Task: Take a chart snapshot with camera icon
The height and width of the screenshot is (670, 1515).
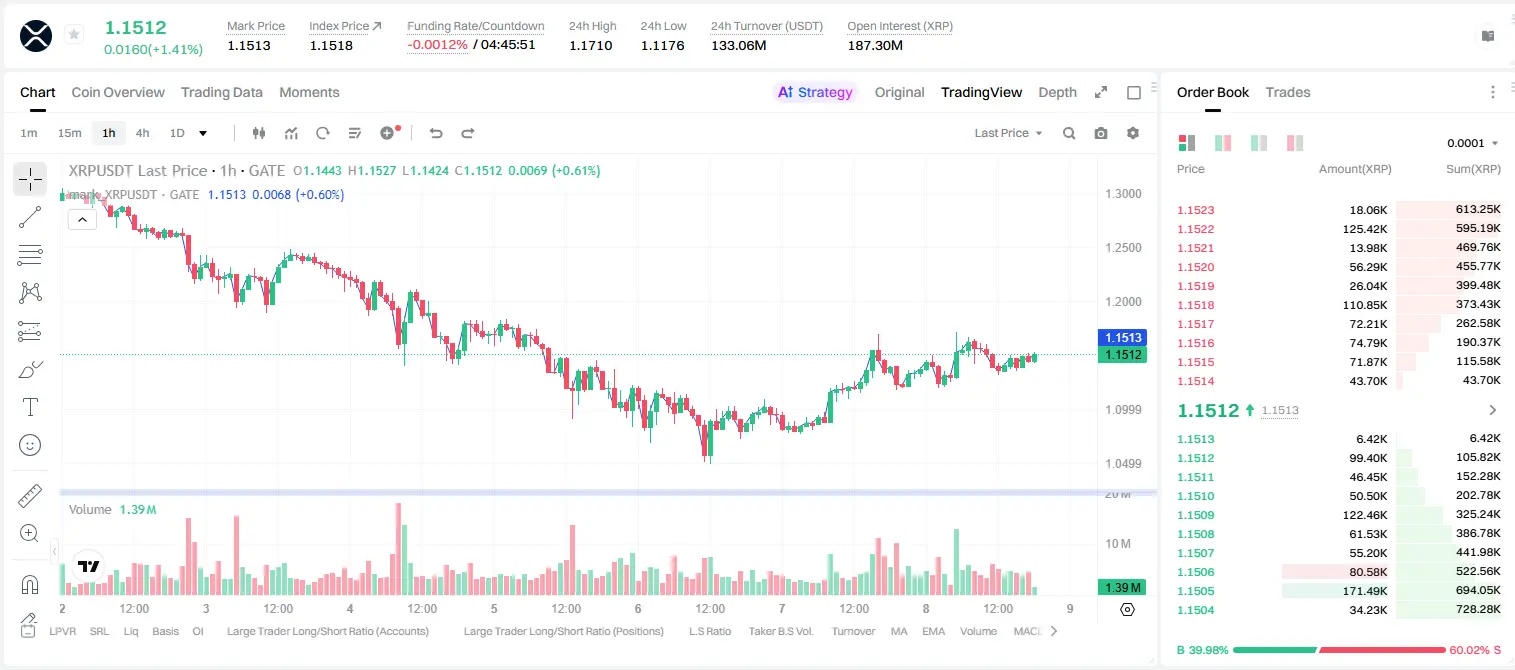Action: click(x=1101, y=133)
